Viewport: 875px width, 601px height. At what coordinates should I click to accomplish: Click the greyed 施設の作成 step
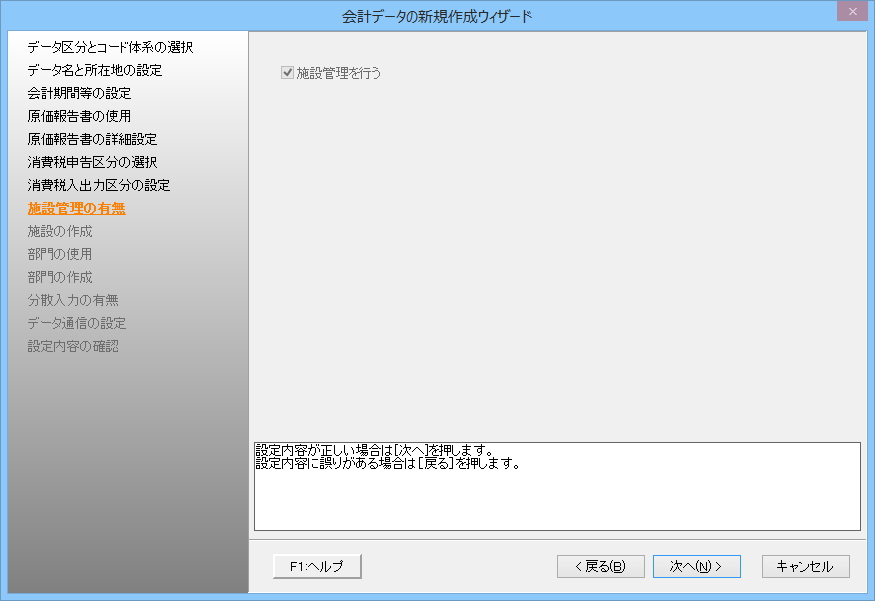(x=60, y=231)
